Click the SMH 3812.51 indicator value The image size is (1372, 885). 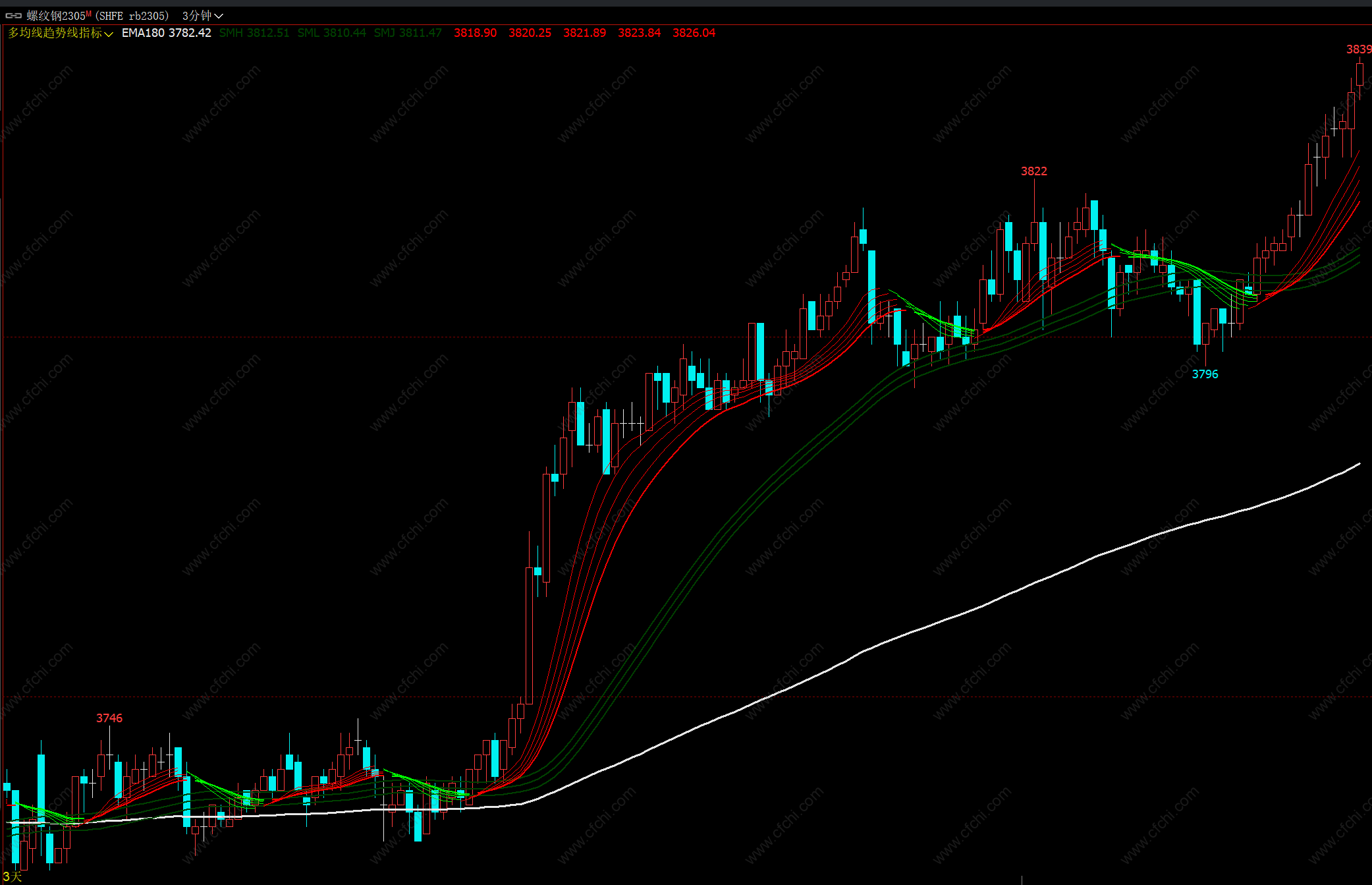(254, 33)
